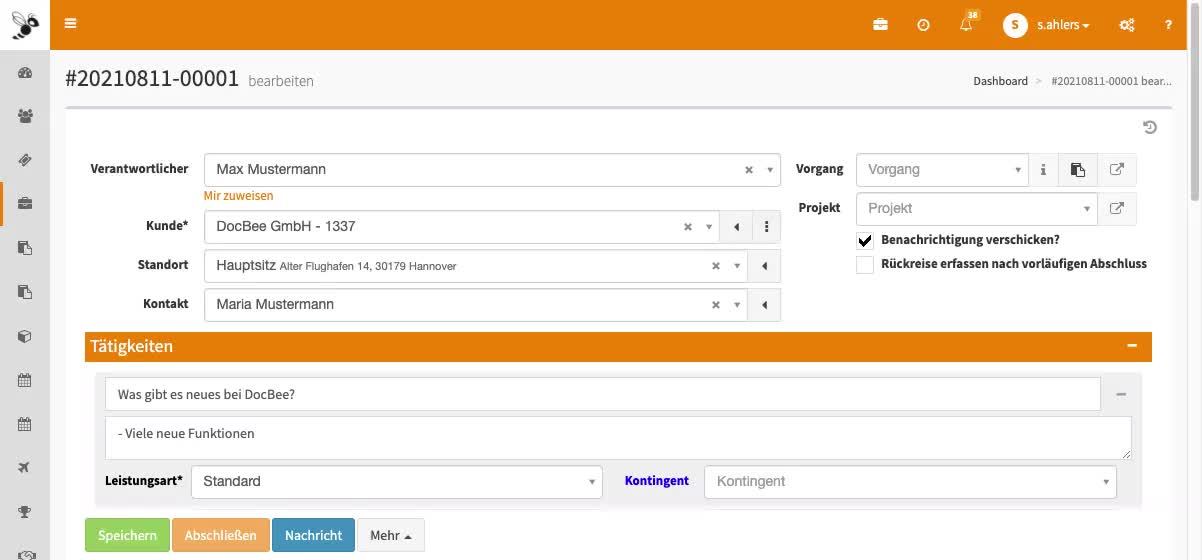Click the hamburger menu icon
This screenshot has height=560, width=1202.
(70, 24)
